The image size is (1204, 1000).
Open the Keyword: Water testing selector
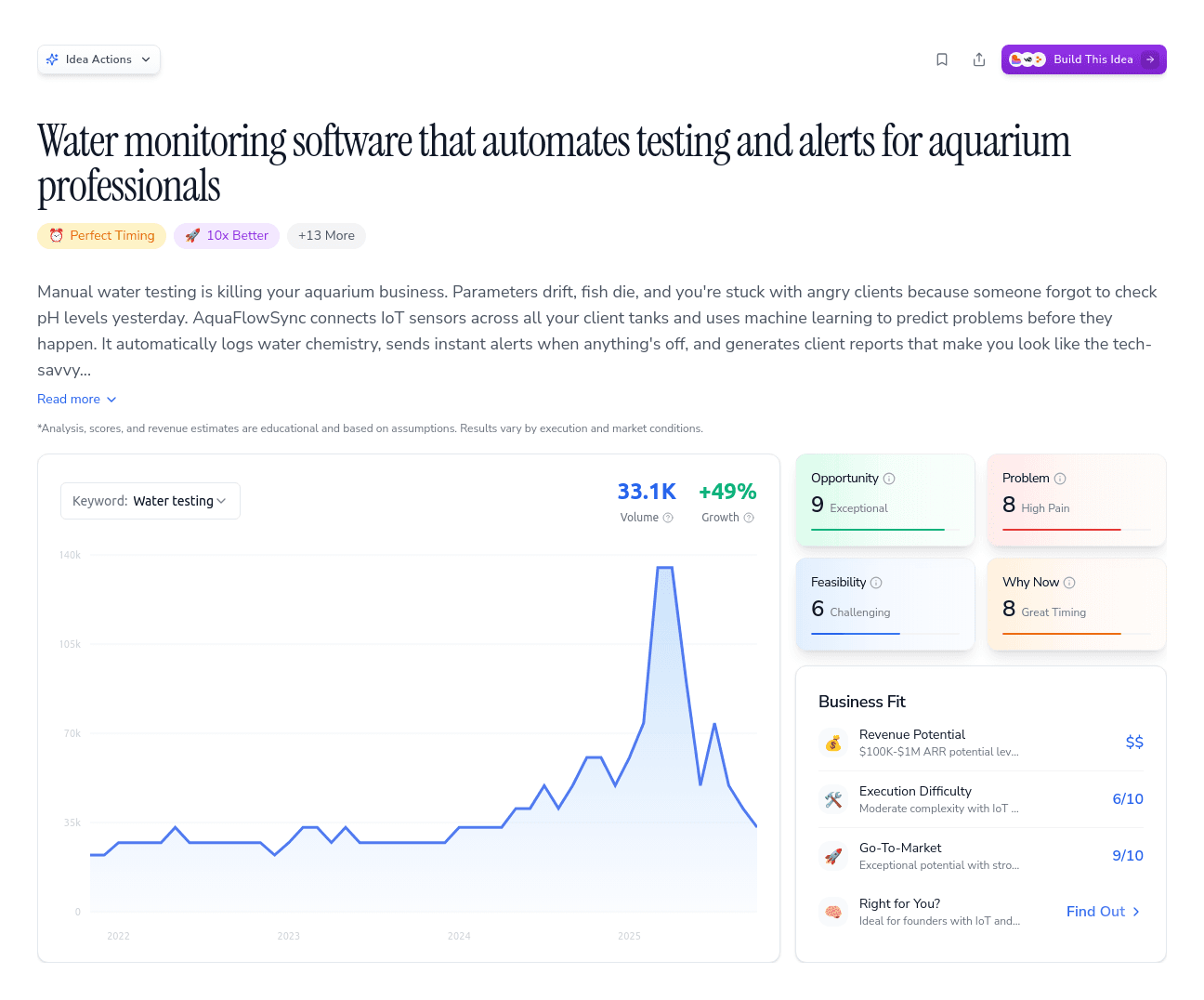point(150,500)
